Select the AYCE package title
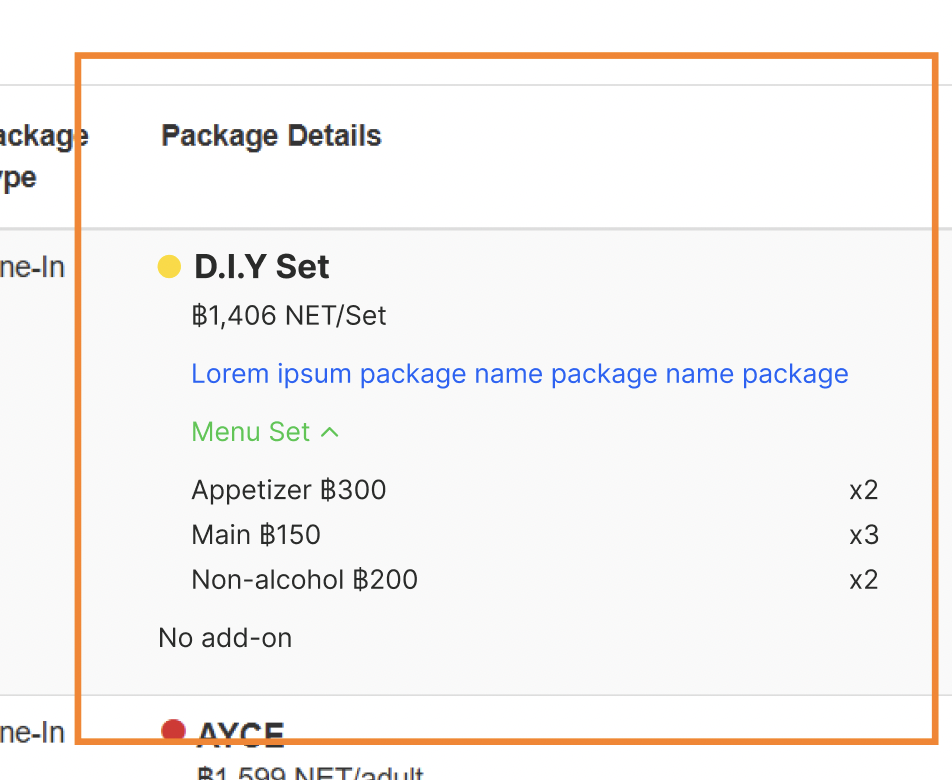Image resolution: width=952 pixels, height=780 pixels. coord(241,736)
